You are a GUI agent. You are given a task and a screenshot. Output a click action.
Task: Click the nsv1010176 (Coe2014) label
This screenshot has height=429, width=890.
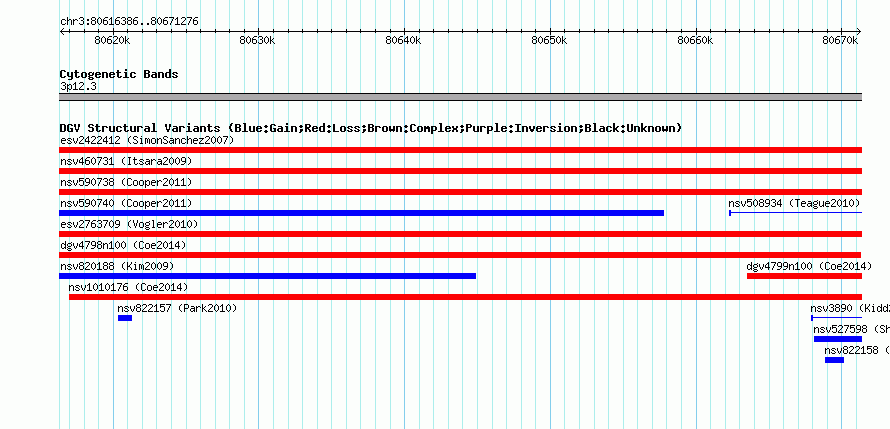(128, 287)
